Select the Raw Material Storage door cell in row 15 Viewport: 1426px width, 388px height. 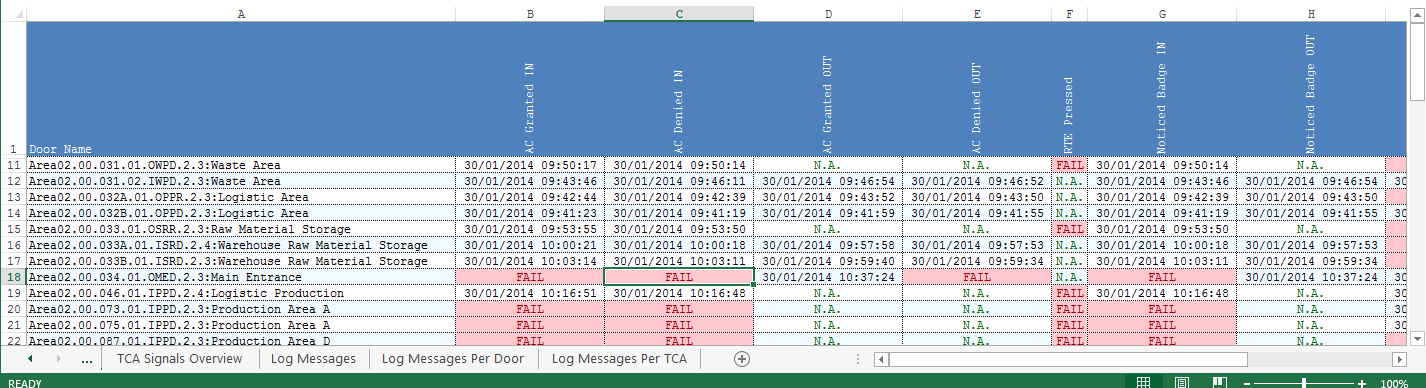241,229
